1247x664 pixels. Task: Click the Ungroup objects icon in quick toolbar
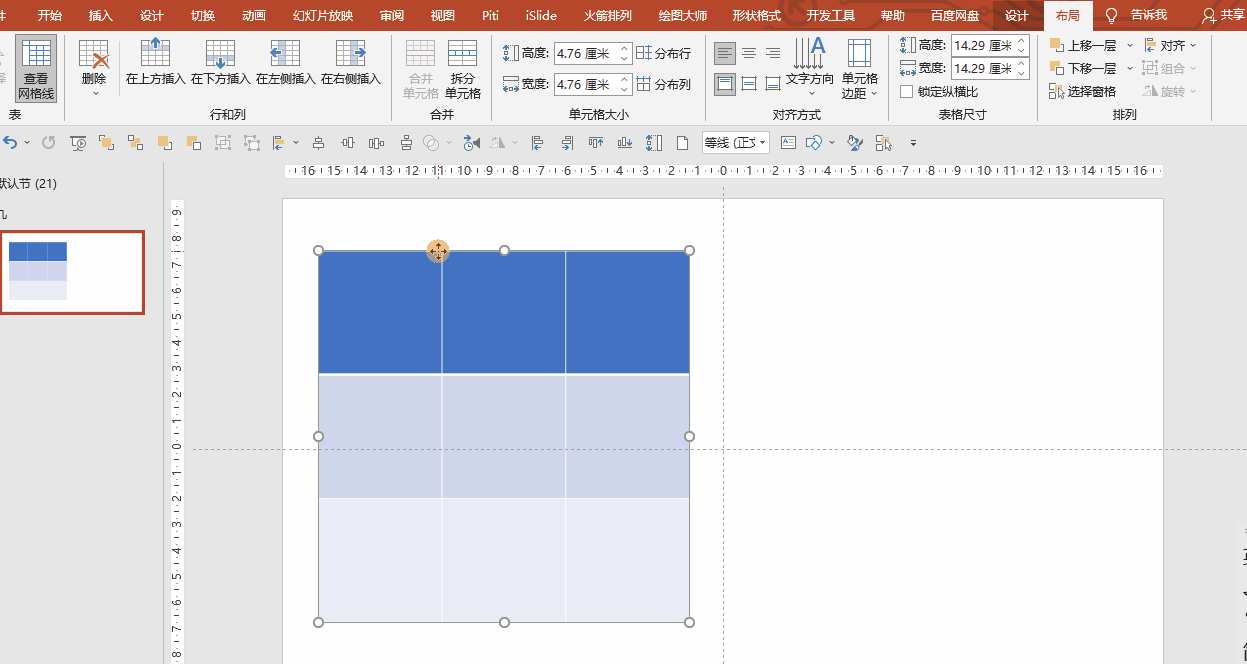[252, 143]
